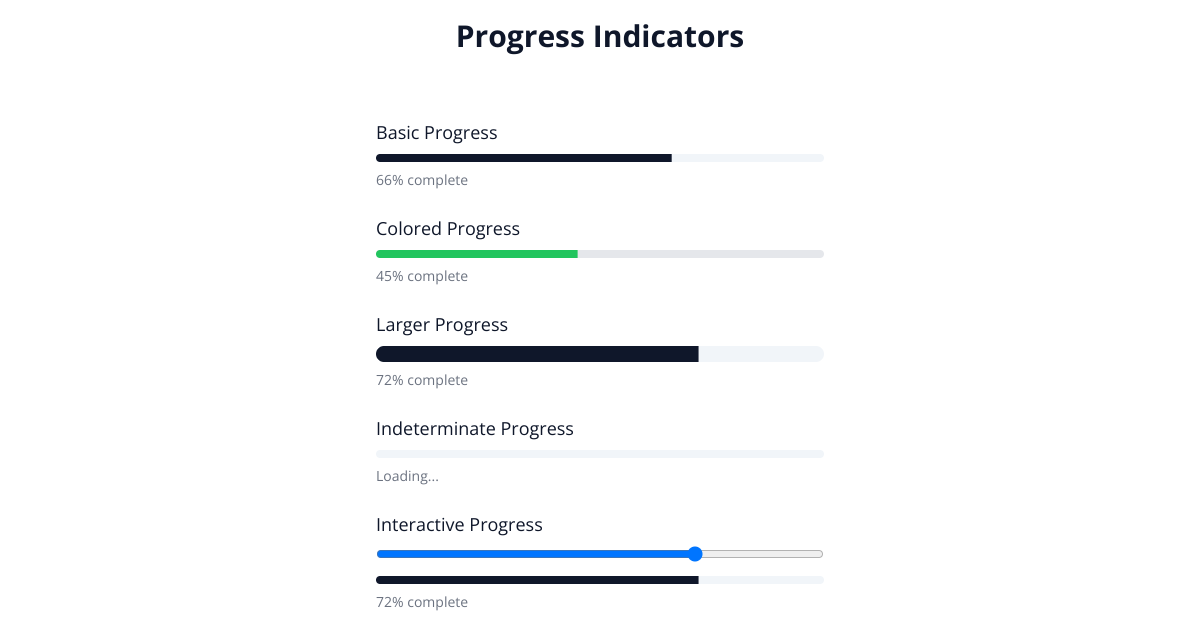Click the Basic Progress heading
The height and width of the screenshot is (630, 1200).
coord(437,133)
